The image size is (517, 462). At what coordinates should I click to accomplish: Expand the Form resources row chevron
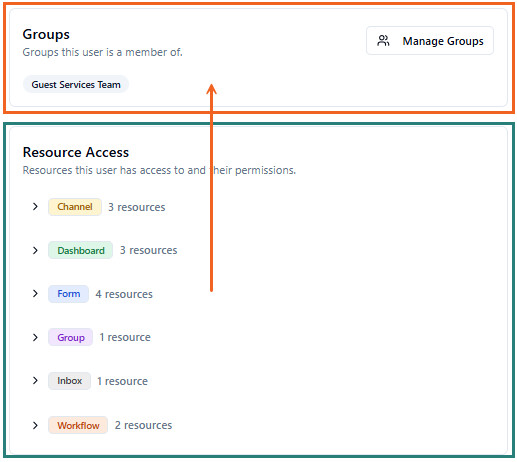[x=35, y=294]
